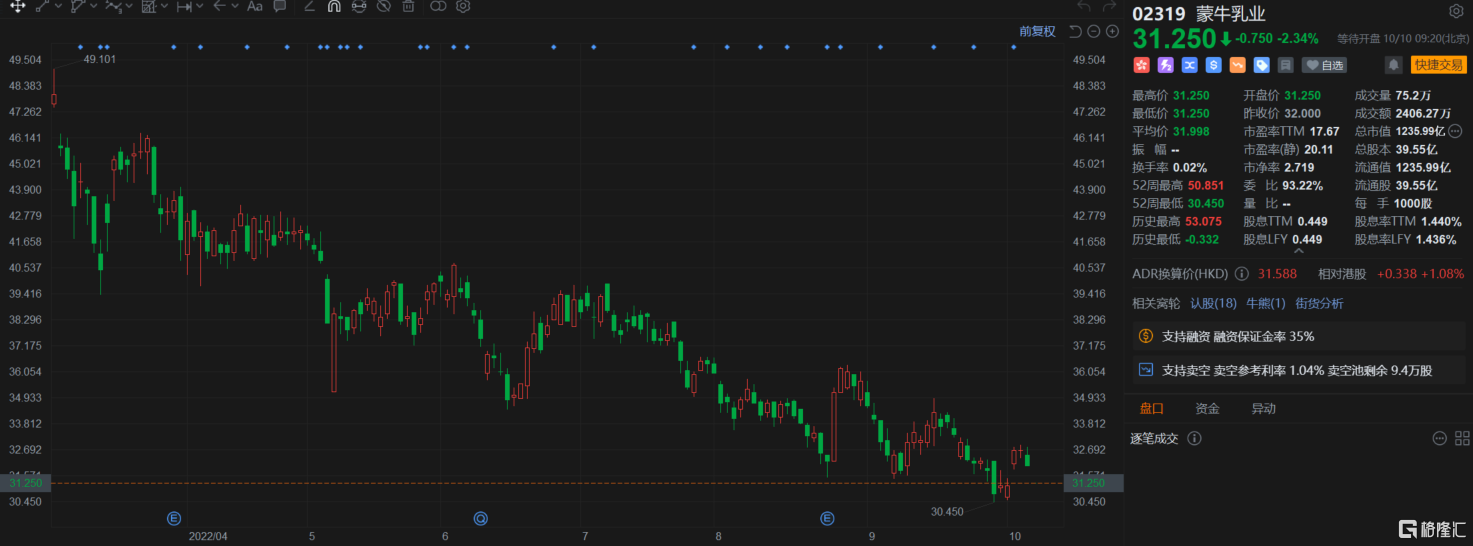Screen dimensions: 1473x546
Task: Click 支持卖空 short selling row
Action: [1298, 370]
